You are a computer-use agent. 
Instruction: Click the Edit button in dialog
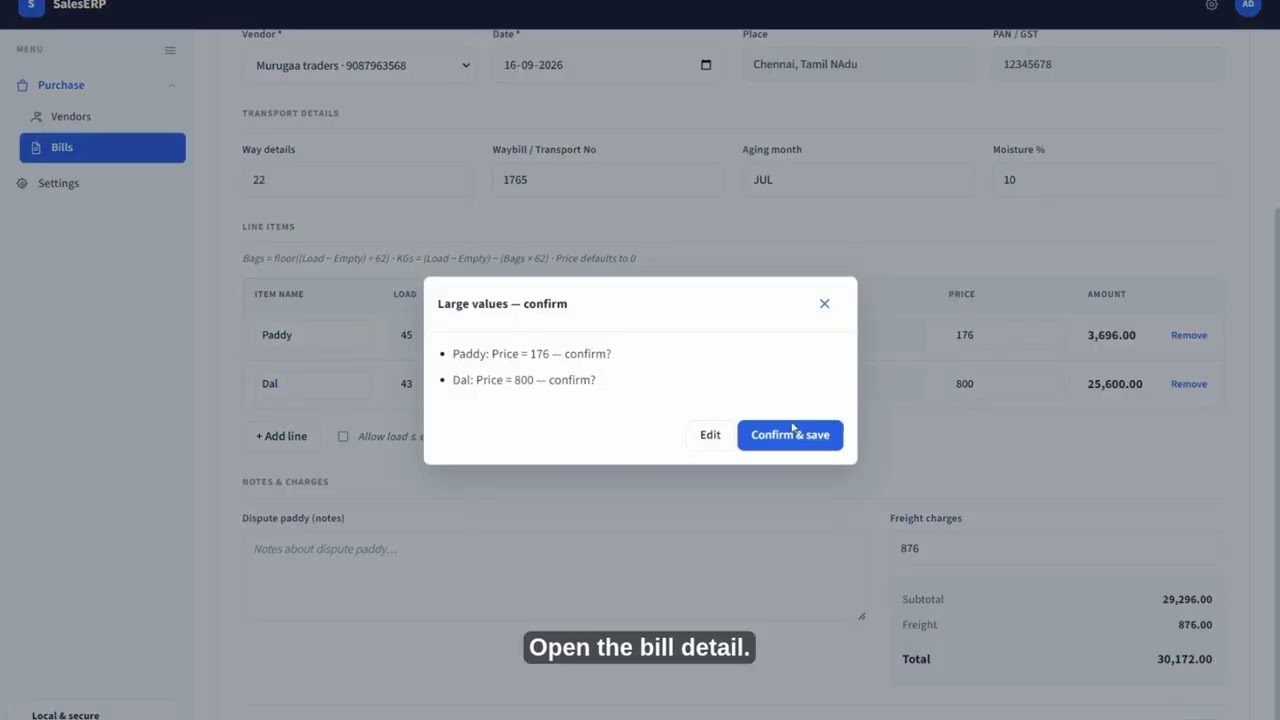(x=710, y=435)
